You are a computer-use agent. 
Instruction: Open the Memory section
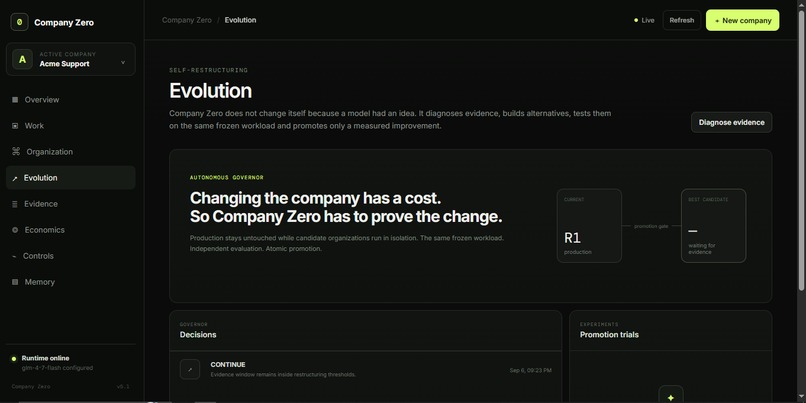[x=71, y=282]
